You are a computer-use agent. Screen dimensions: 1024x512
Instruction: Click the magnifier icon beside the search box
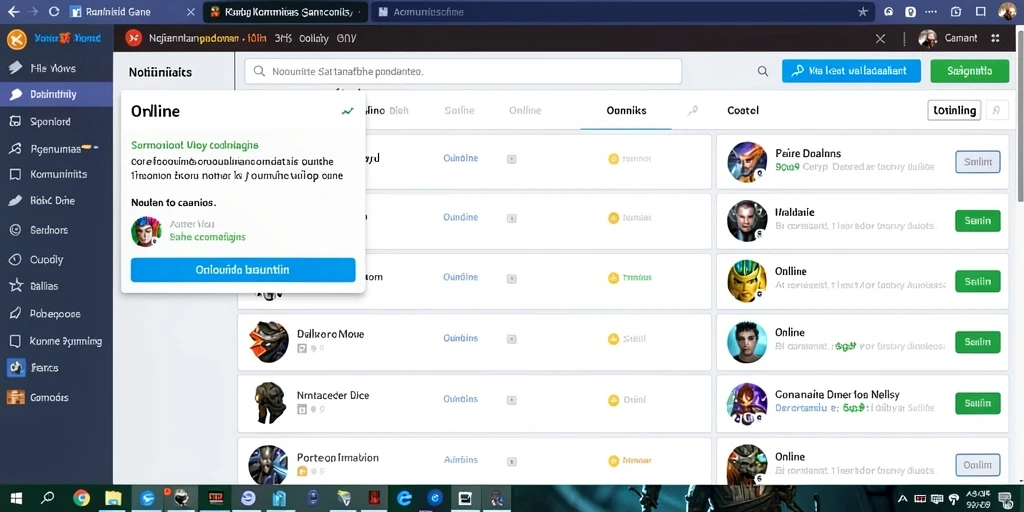point(763,71)
